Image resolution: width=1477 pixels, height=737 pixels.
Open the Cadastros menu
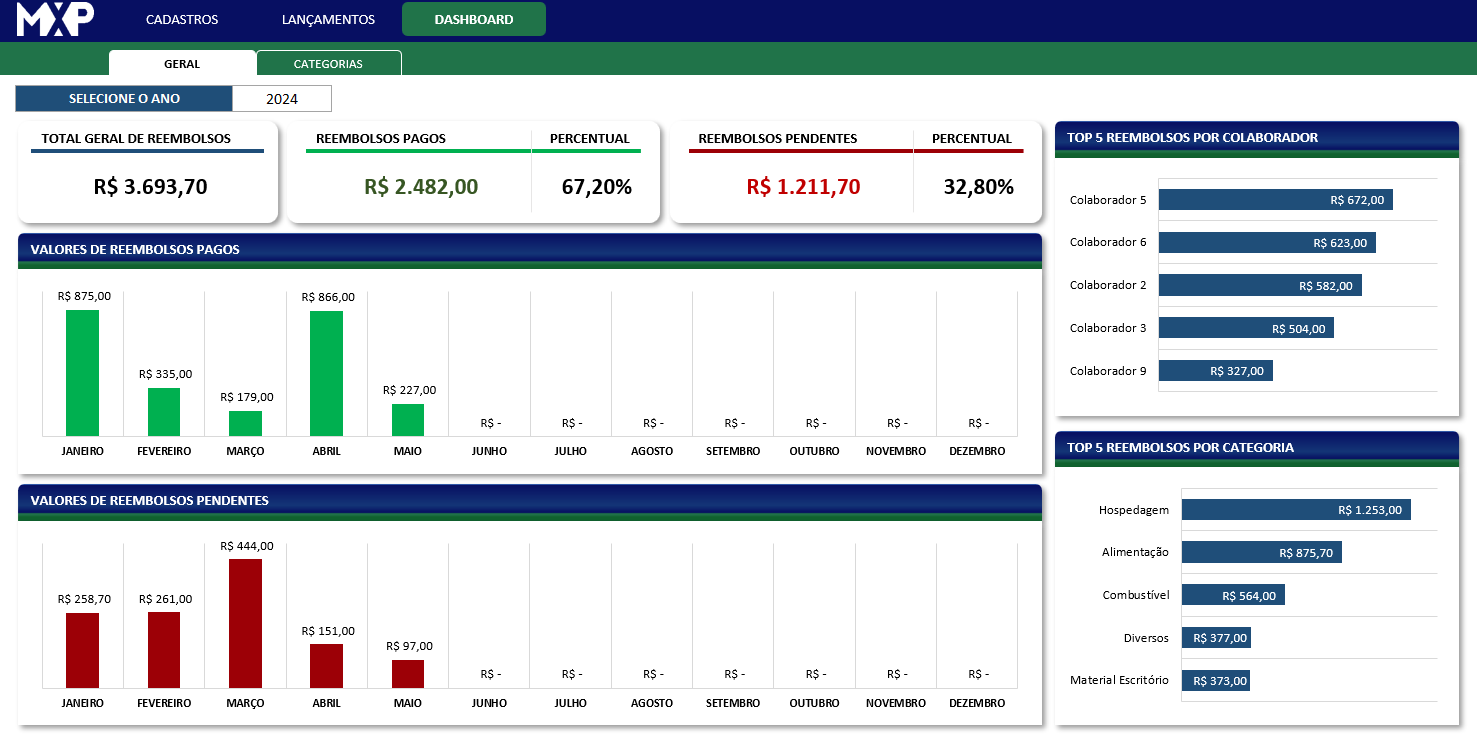tap(182, 19)
